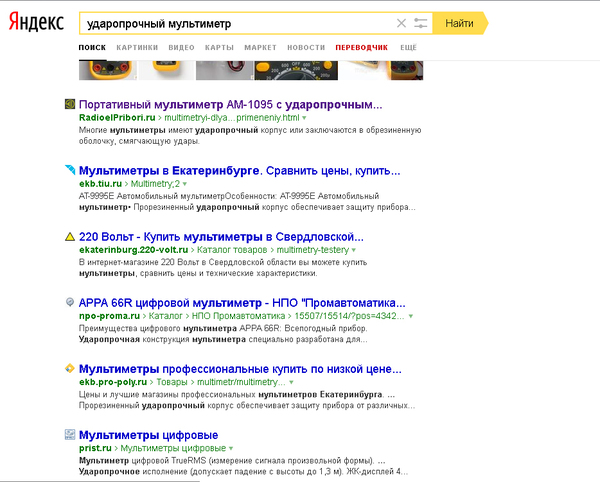Click the prist.ru favicon
Image resolution: width=600 pixels, height=482 pixels.
tap(70, 435)
